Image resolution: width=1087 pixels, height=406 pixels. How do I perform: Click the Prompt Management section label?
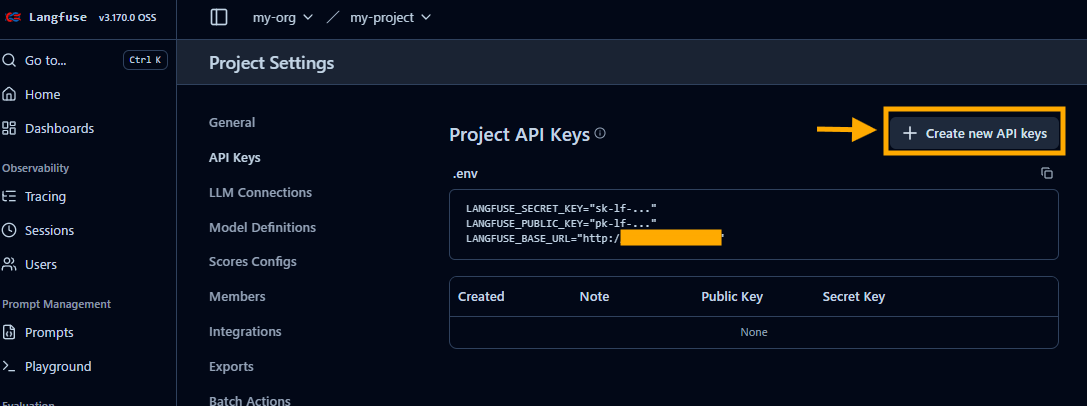(x=56, y=304)
